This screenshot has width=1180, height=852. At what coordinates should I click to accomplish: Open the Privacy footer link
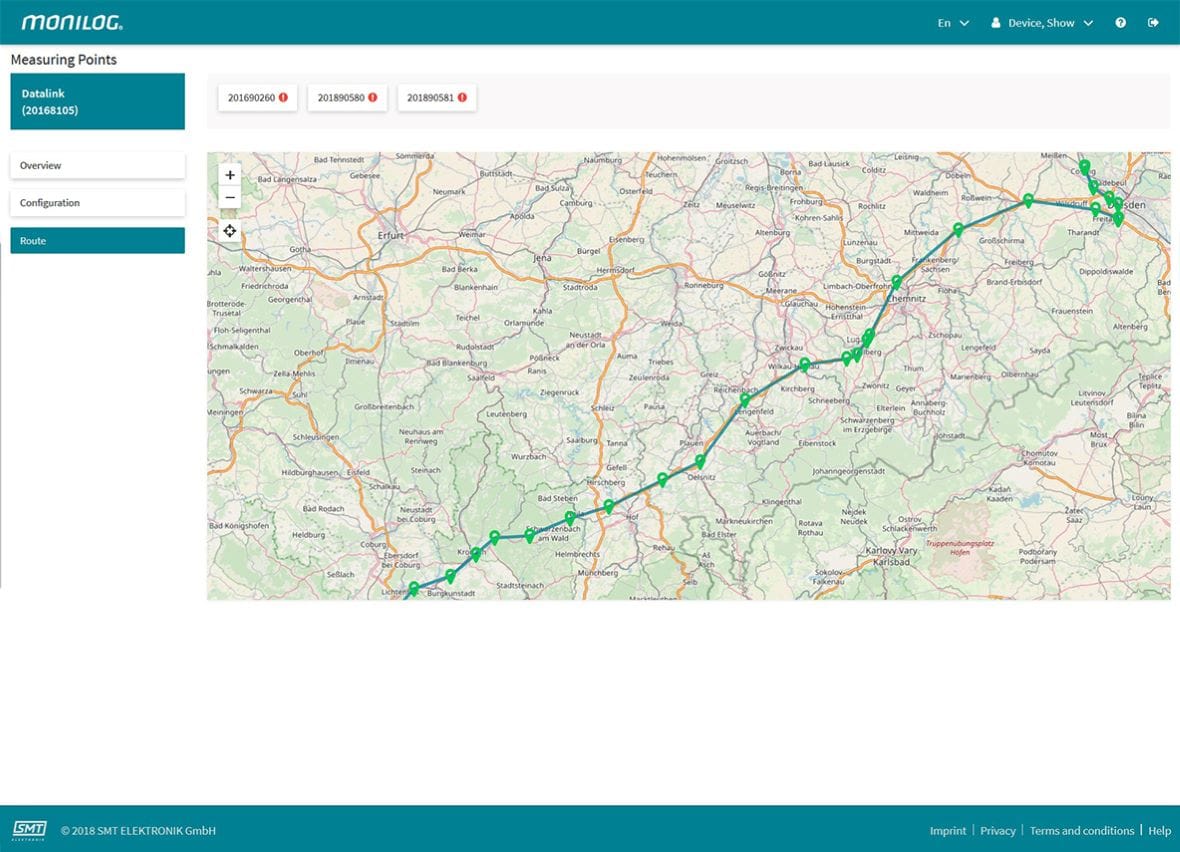pos(997,831)
